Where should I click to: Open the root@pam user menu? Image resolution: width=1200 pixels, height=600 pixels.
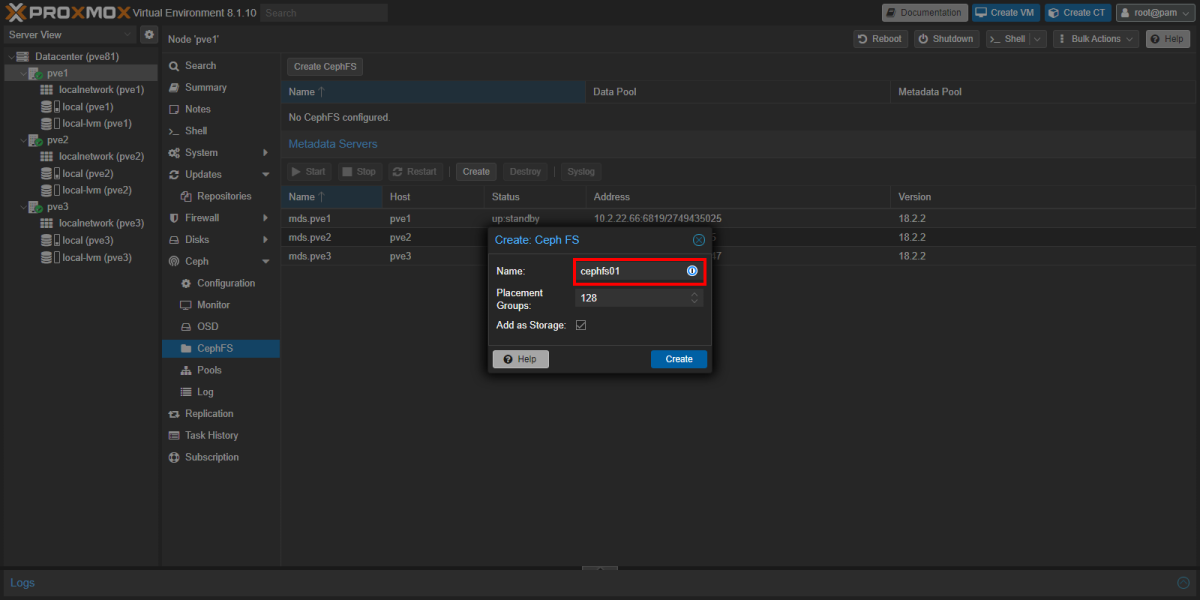tap(1153, 13)
